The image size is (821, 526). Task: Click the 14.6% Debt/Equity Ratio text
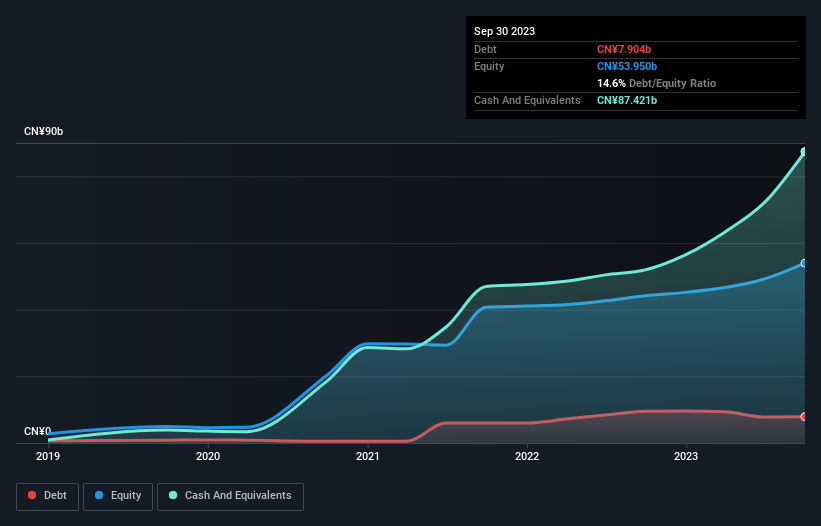657,83
